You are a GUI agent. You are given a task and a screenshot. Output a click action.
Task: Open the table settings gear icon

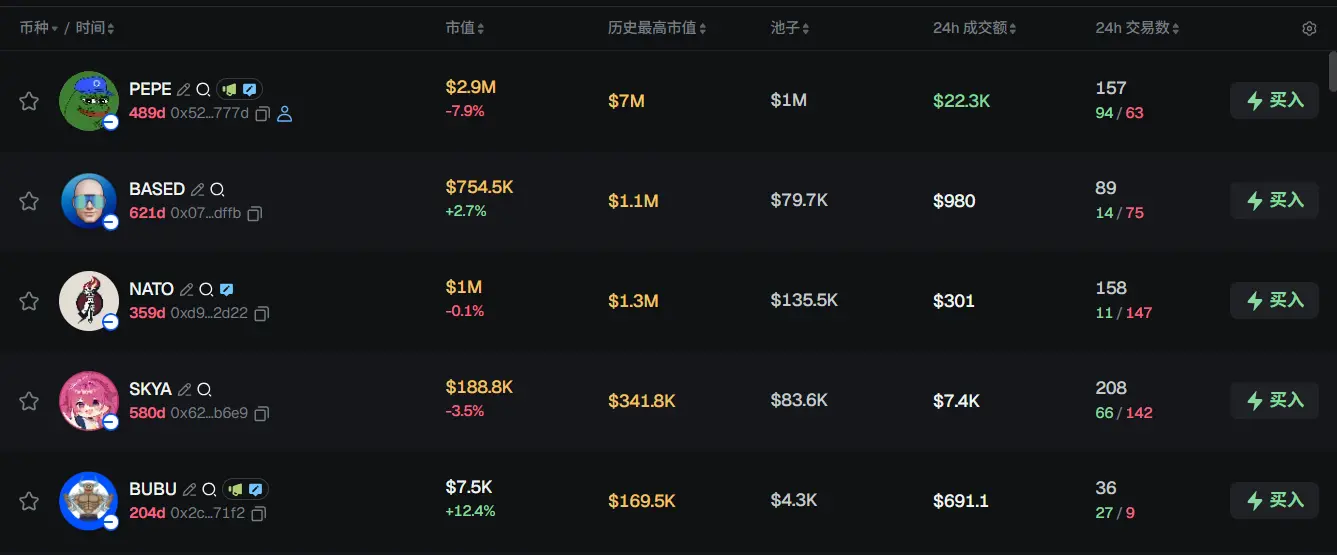coord(1309,29)
